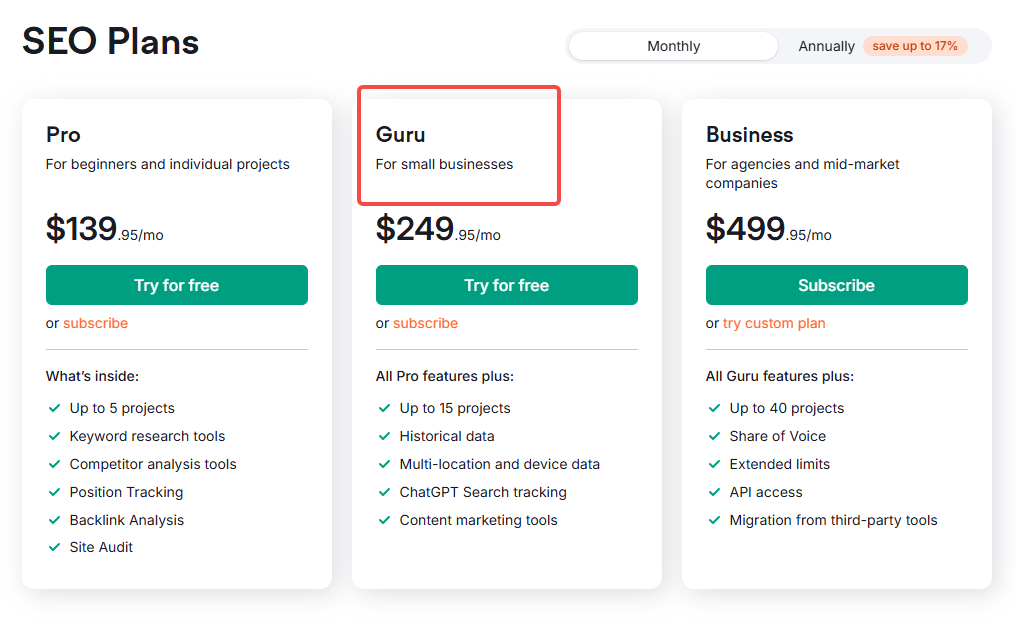1017x626 pixels.
Task: Click the checkmark beside Site Audit
Action: [x=53, y=547]
